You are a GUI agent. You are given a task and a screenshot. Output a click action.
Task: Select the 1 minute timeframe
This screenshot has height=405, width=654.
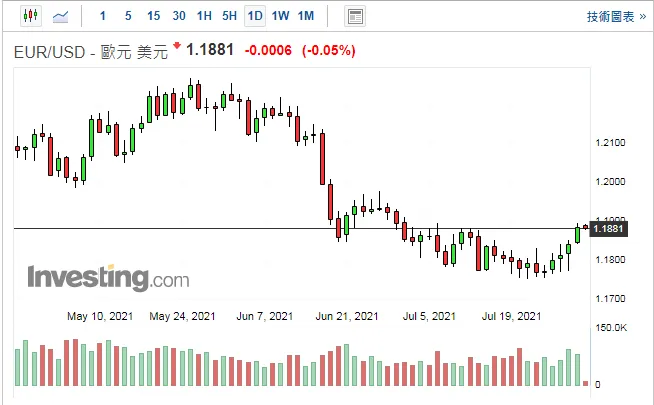click(x=103, y=16)
